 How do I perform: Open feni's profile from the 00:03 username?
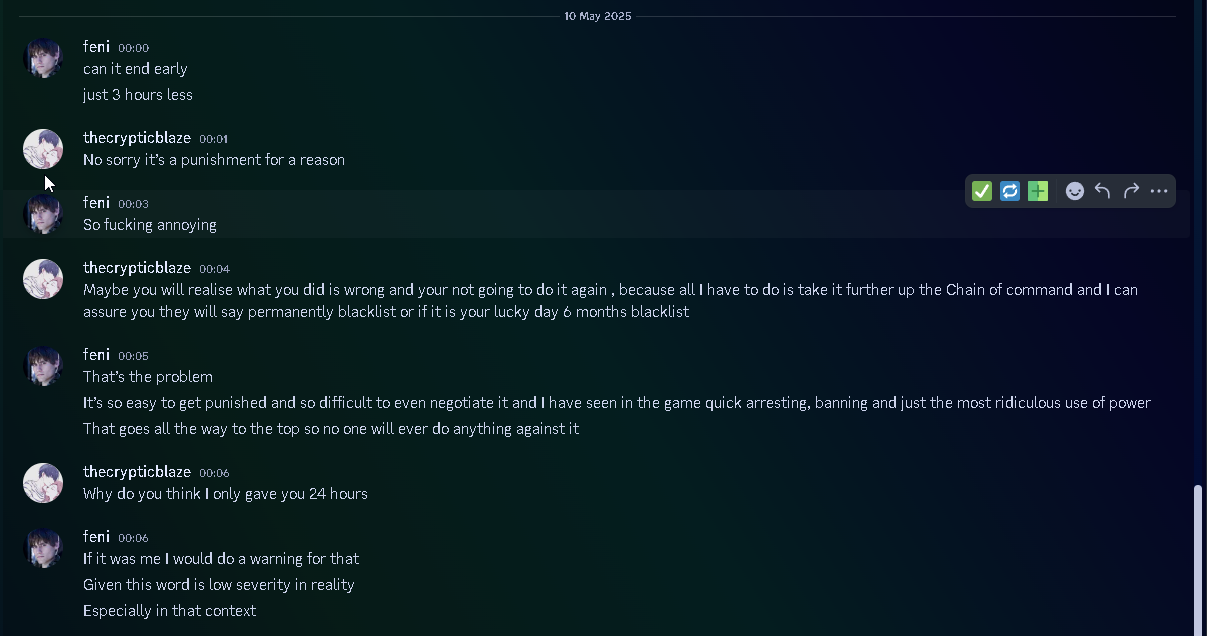click(x=96, y=203)
